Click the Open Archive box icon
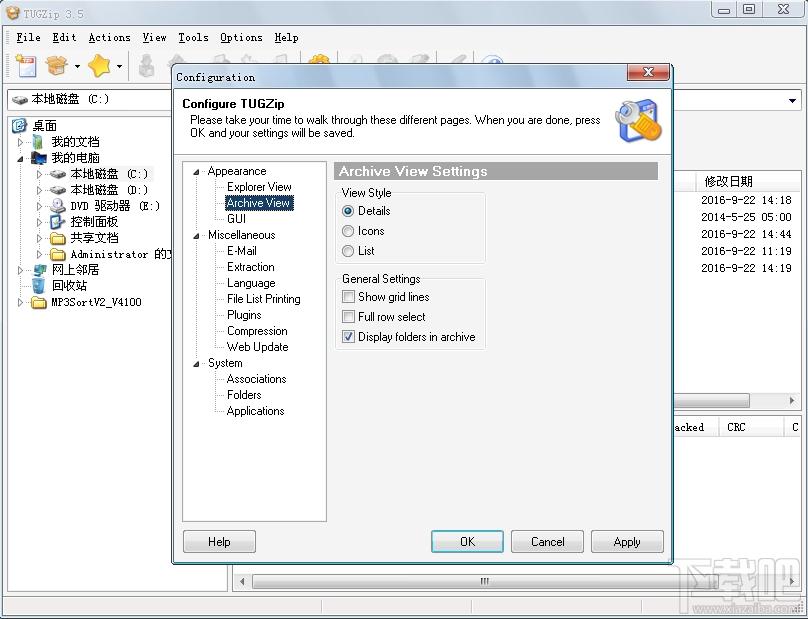Screen dimensions: 808x619 (x=57, y=66)
